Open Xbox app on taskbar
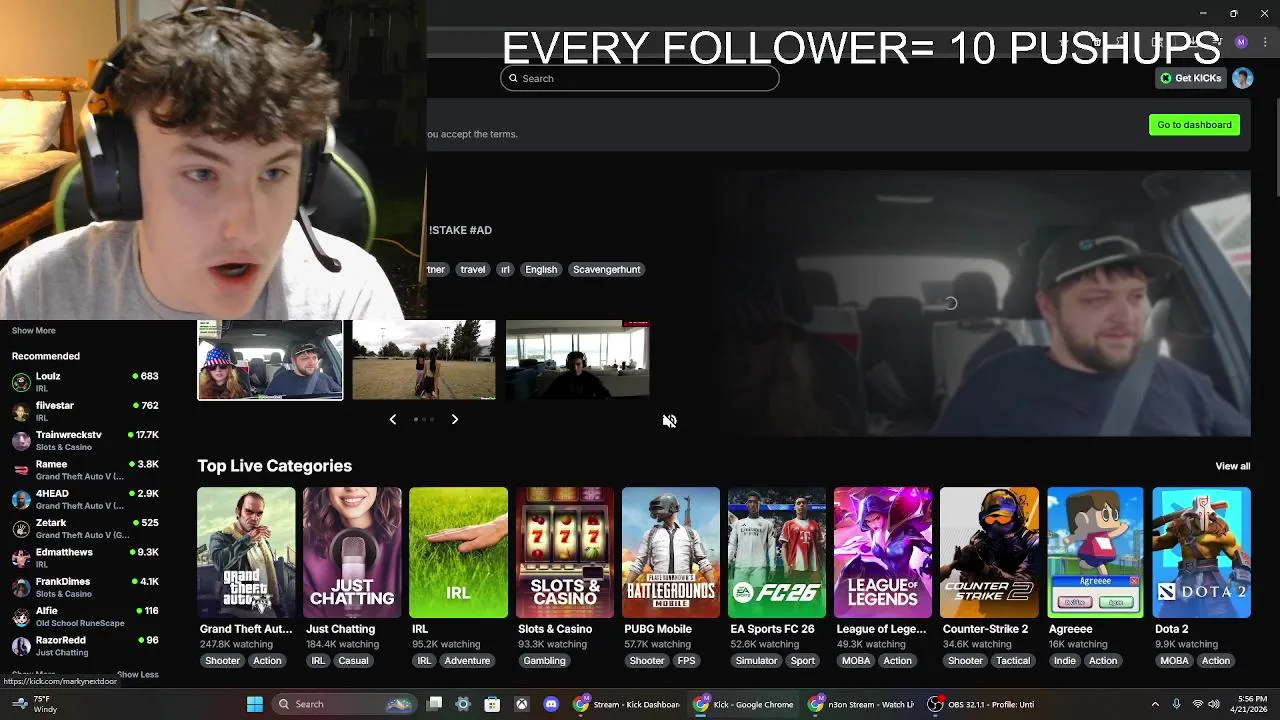 [522, 704]
